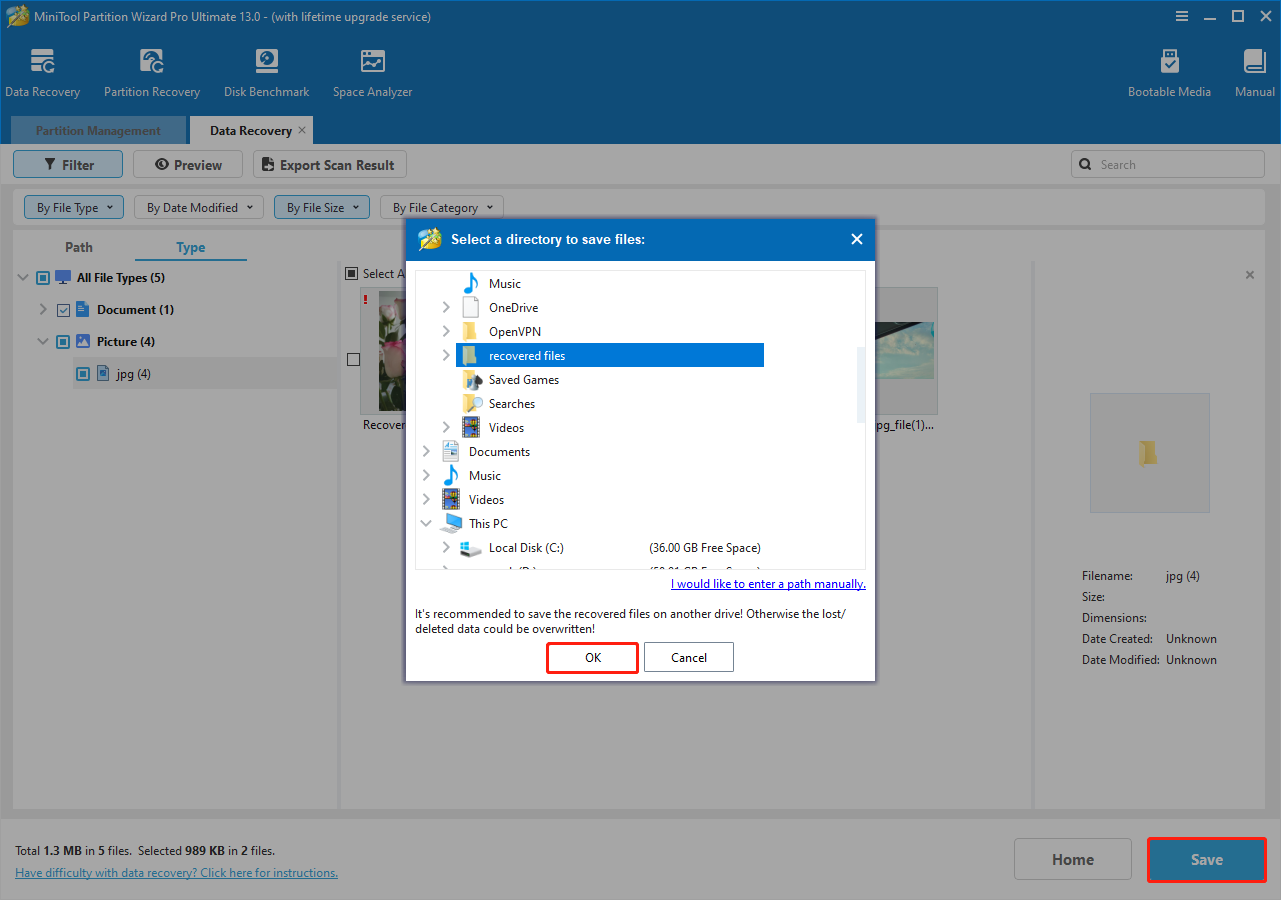The height and width of the screenshot is (900, 1281).
Task: Open the By File Size dropdown
Action: [321, 207]
